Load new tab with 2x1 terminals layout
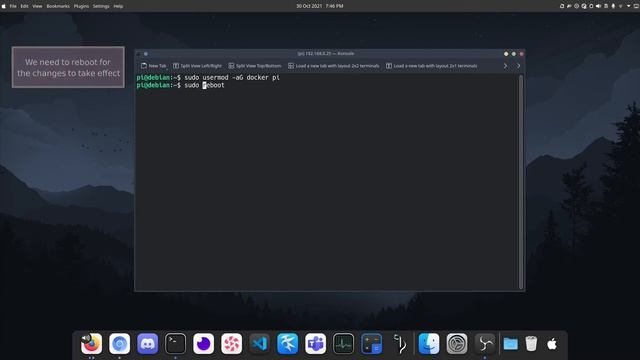The image size is (640, 360). (x=431, y=66)
